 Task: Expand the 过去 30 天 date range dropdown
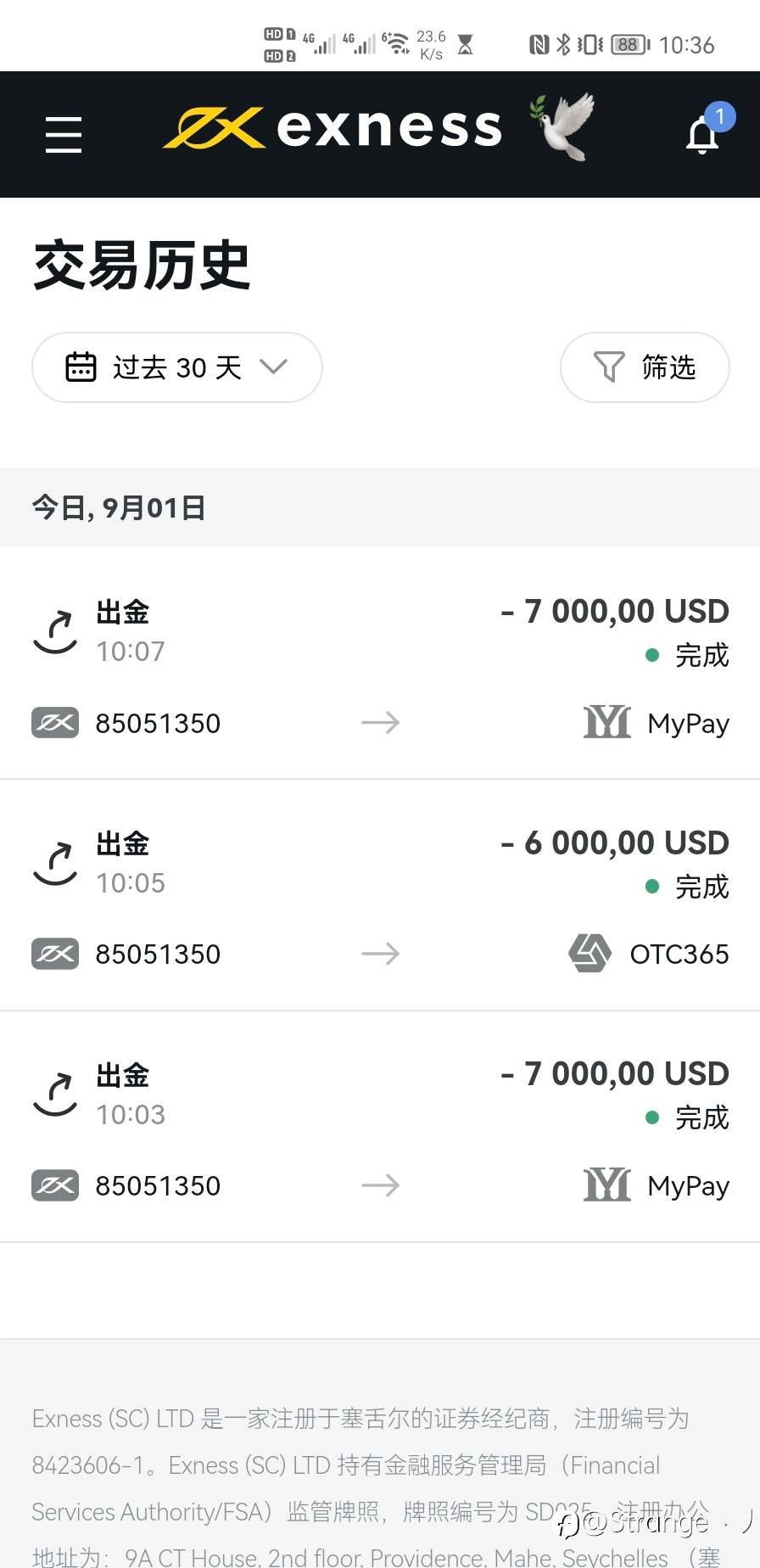[x=176, y=367]
